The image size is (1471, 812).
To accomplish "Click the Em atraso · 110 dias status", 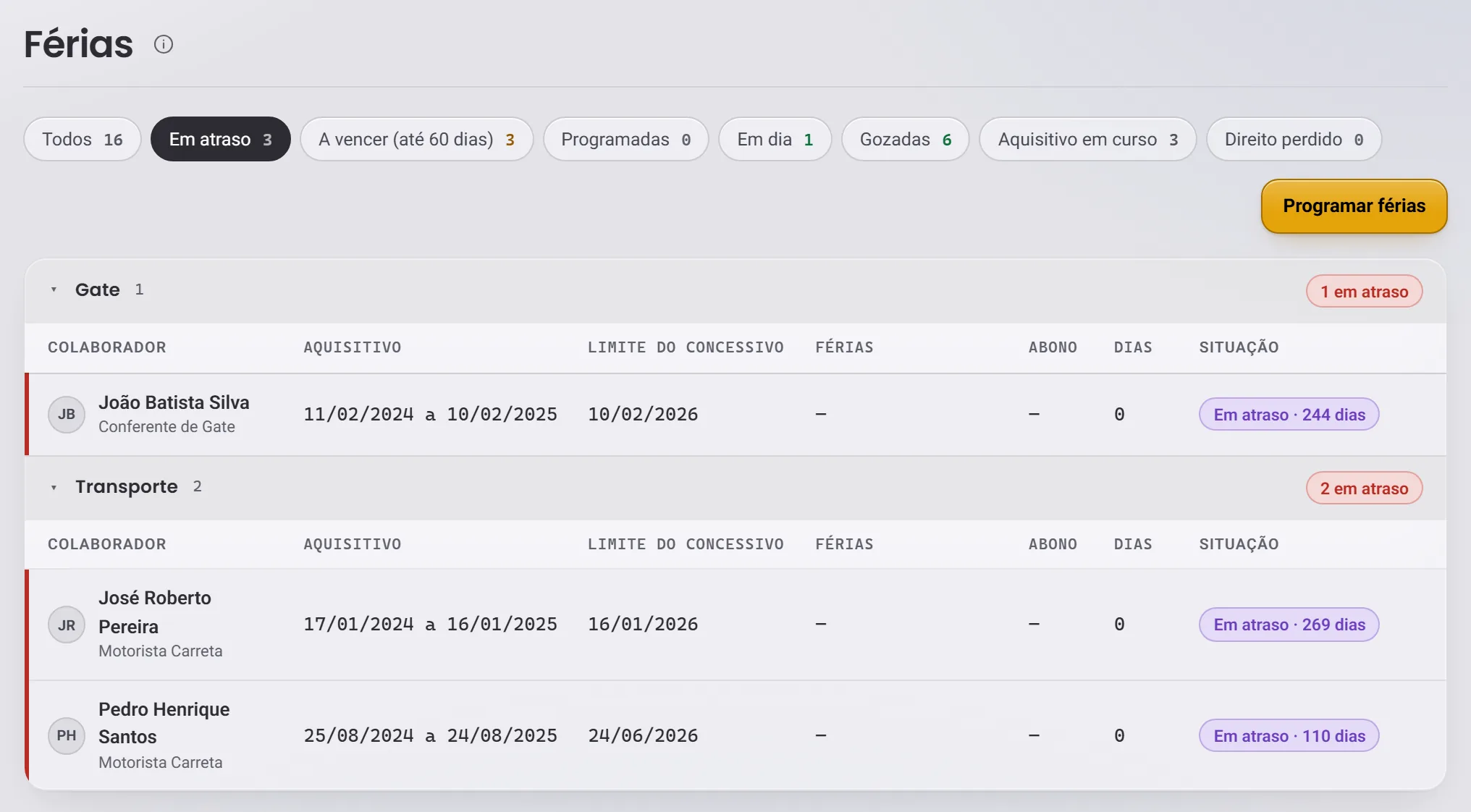I will pyautogui.click(x=1289, y=736).
